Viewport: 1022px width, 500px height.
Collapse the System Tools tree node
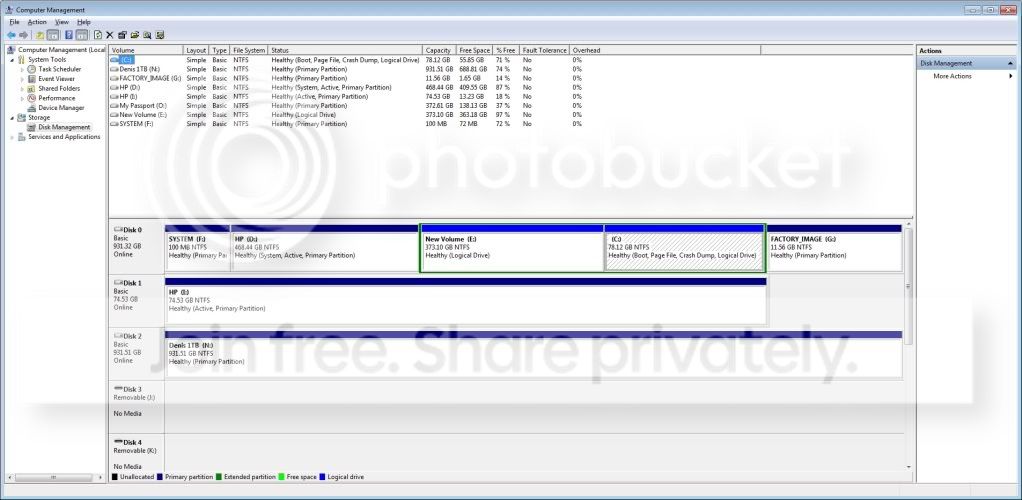(x=12, y=59)
